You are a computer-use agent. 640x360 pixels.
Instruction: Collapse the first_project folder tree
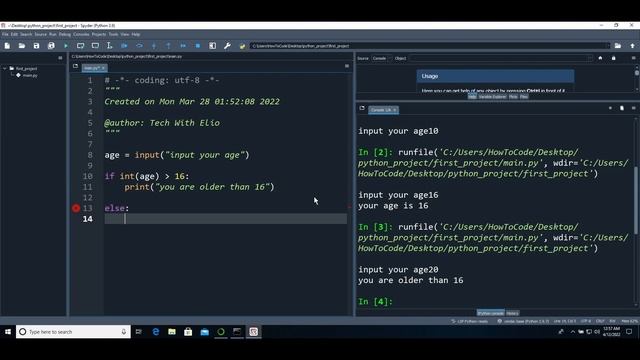tap(5, 69)
